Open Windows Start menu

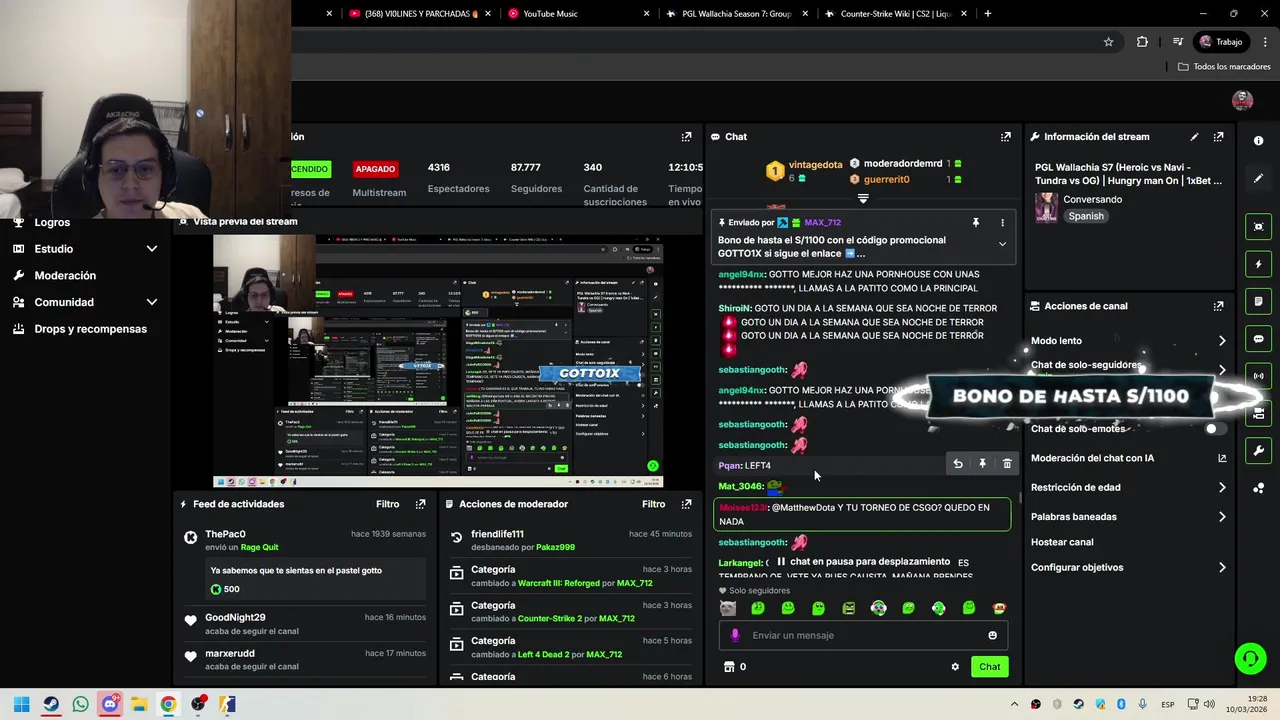click(x=22, y=704)
